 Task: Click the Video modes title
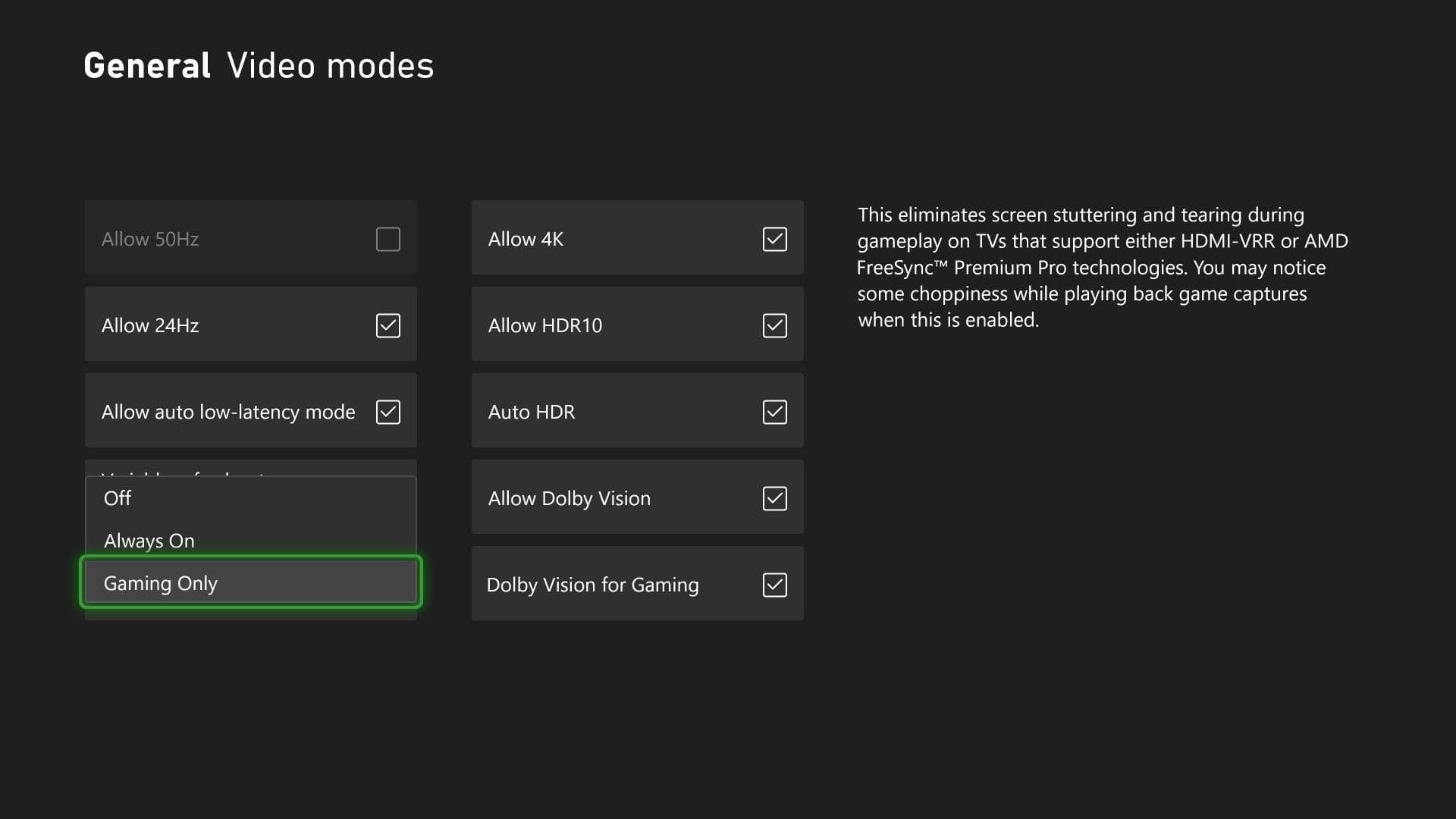(x=331, y=66)
